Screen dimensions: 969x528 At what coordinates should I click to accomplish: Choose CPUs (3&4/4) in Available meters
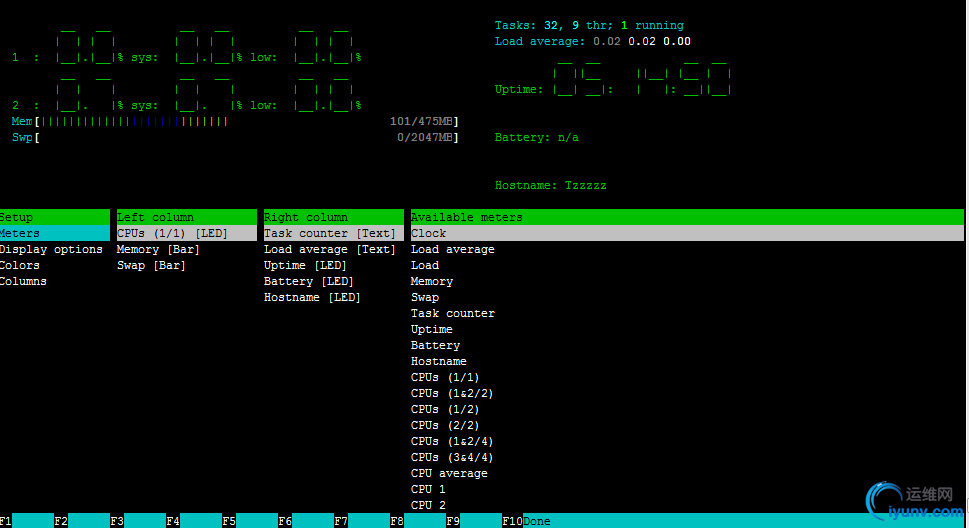[452, 458]
